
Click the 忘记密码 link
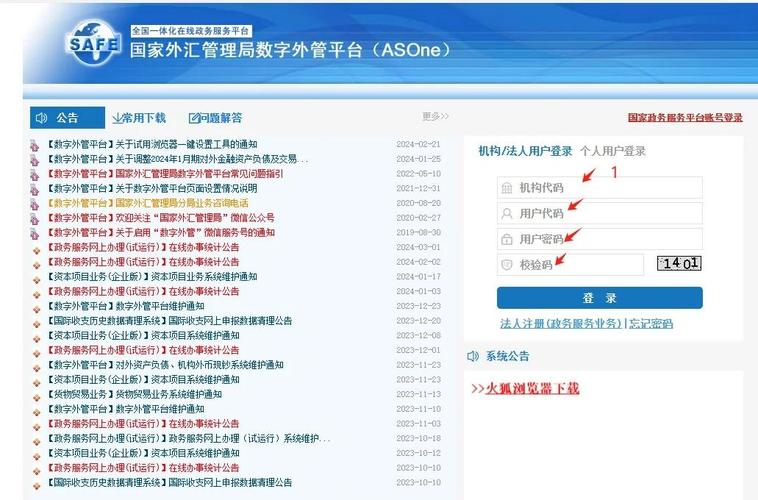coord(651,324)
